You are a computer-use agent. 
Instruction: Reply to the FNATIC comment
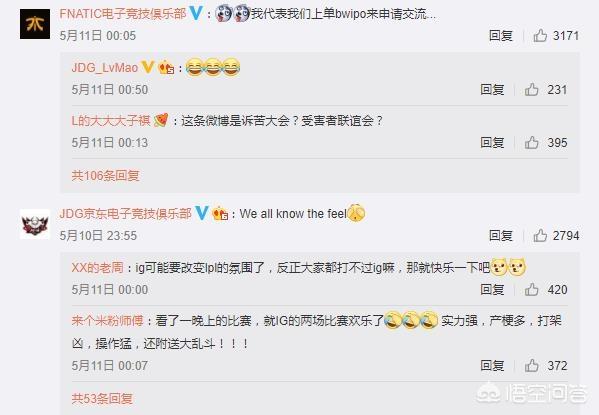(x=500, y=36)
